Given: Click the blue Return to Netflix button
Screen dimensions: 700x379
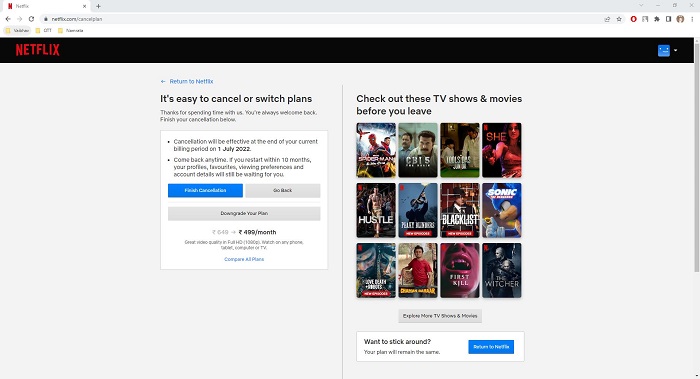Looking at the screenshot, I should tap(491, 347).
